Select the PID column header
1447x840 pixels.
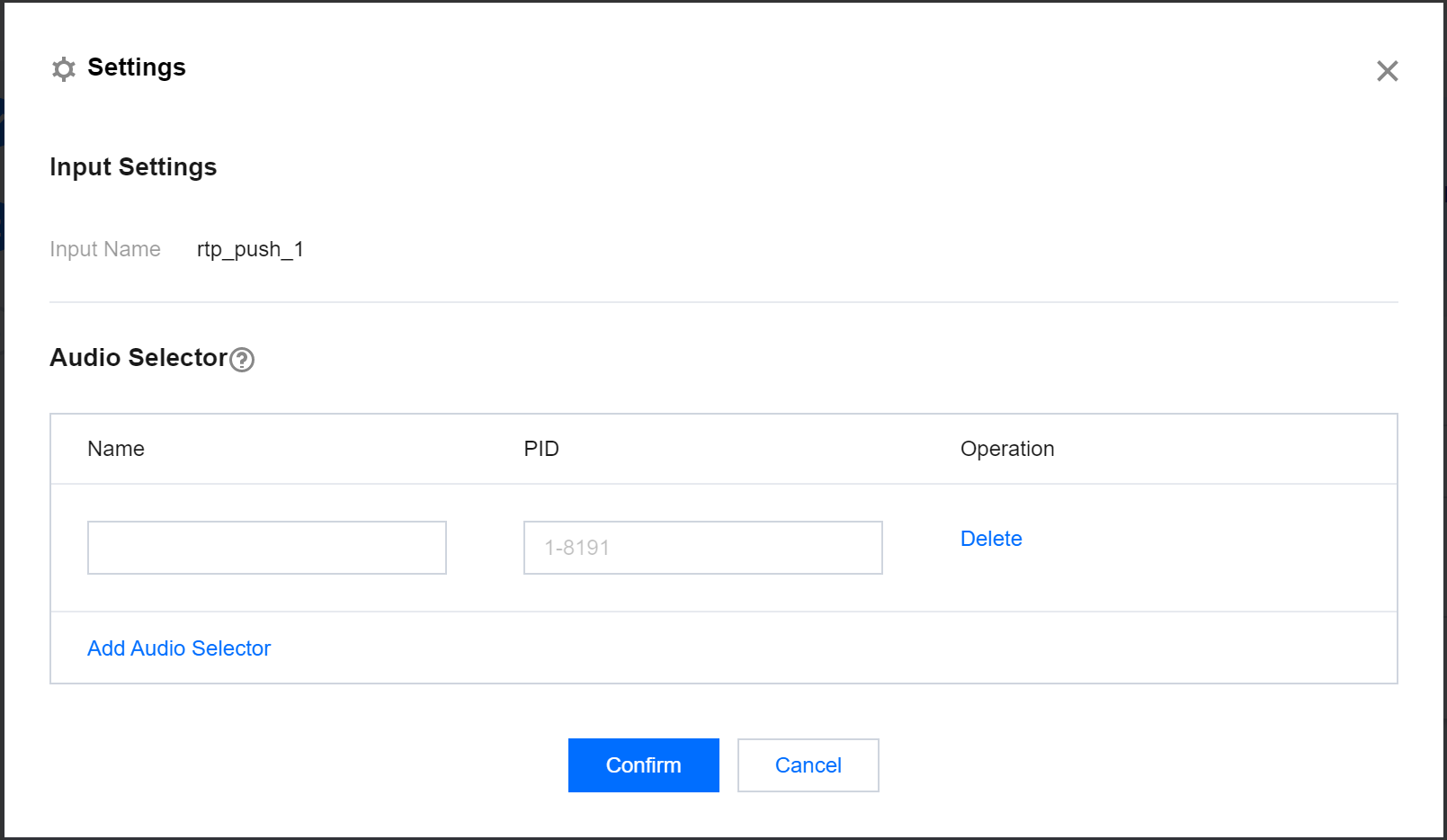click(541, 449)
